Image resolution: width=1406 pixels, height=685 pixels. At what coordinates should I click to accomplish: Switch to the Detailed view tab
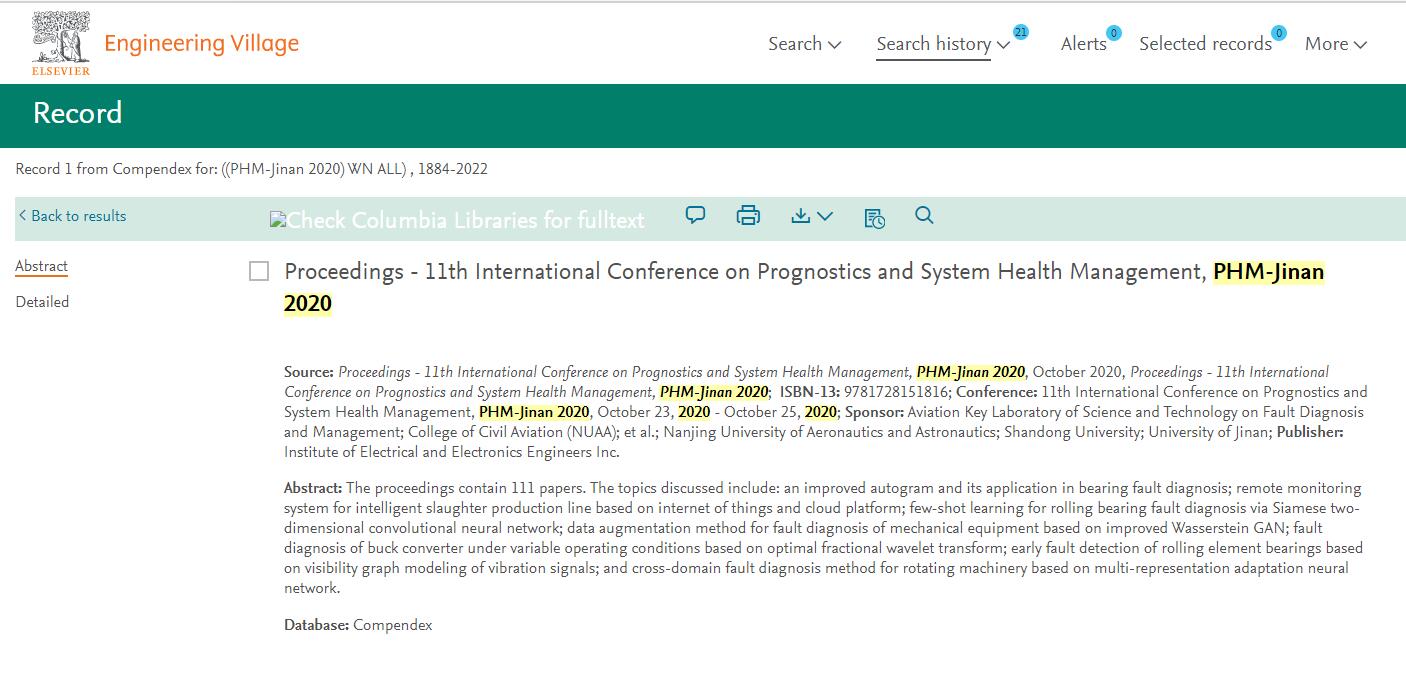tap(42, 302)
